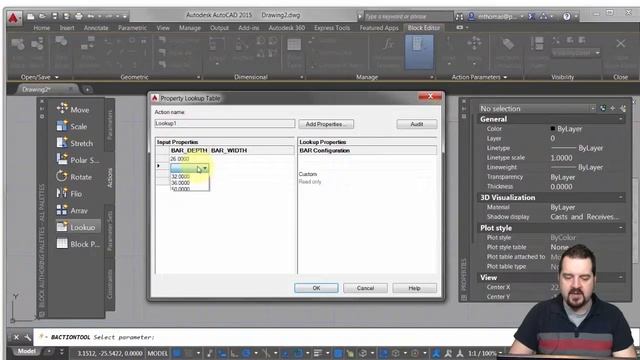Toggle Ortho mode in status bar
The image size is (640, 360).
[x=234, y=353]
